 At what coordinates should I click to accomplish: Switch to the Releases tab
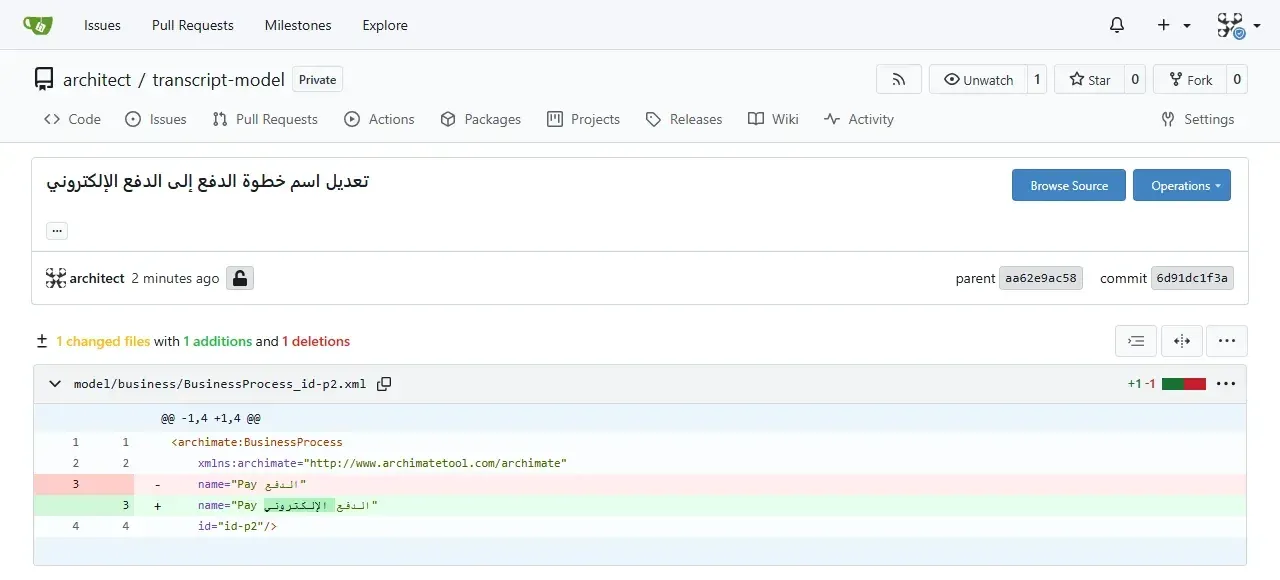point(684,119)
